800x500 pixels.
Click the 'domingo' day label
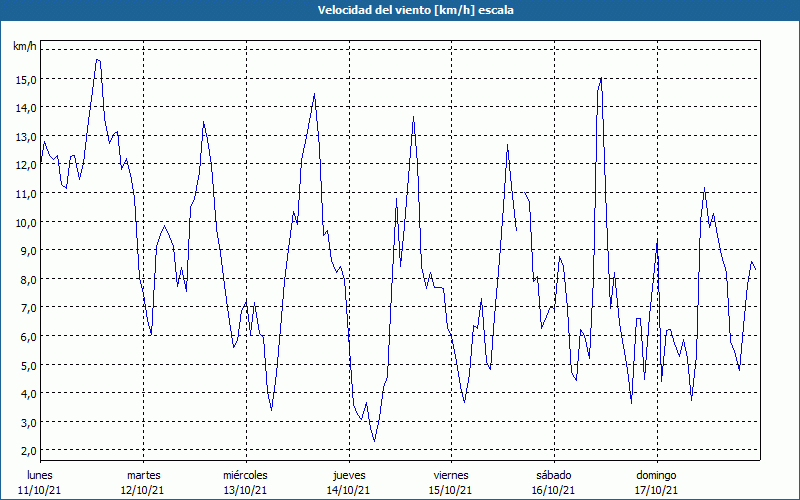pos(656,475)
